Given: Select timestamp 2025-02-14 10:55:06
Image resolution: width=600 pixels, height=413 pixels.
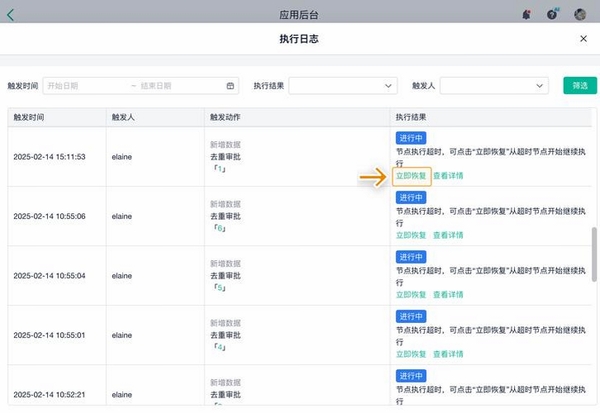Looking at the screenshot, I should [x=49, y=216].
